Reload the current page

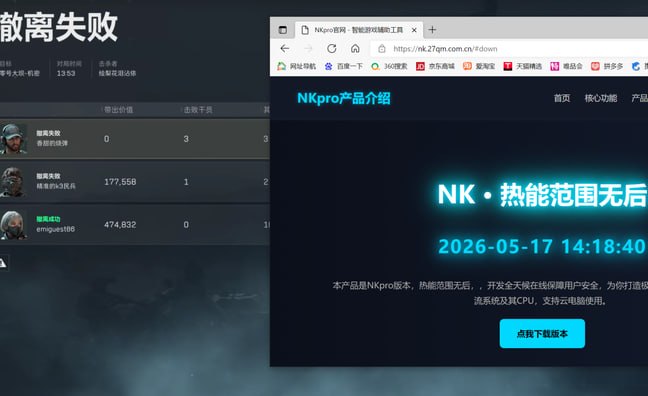[331, 48]
